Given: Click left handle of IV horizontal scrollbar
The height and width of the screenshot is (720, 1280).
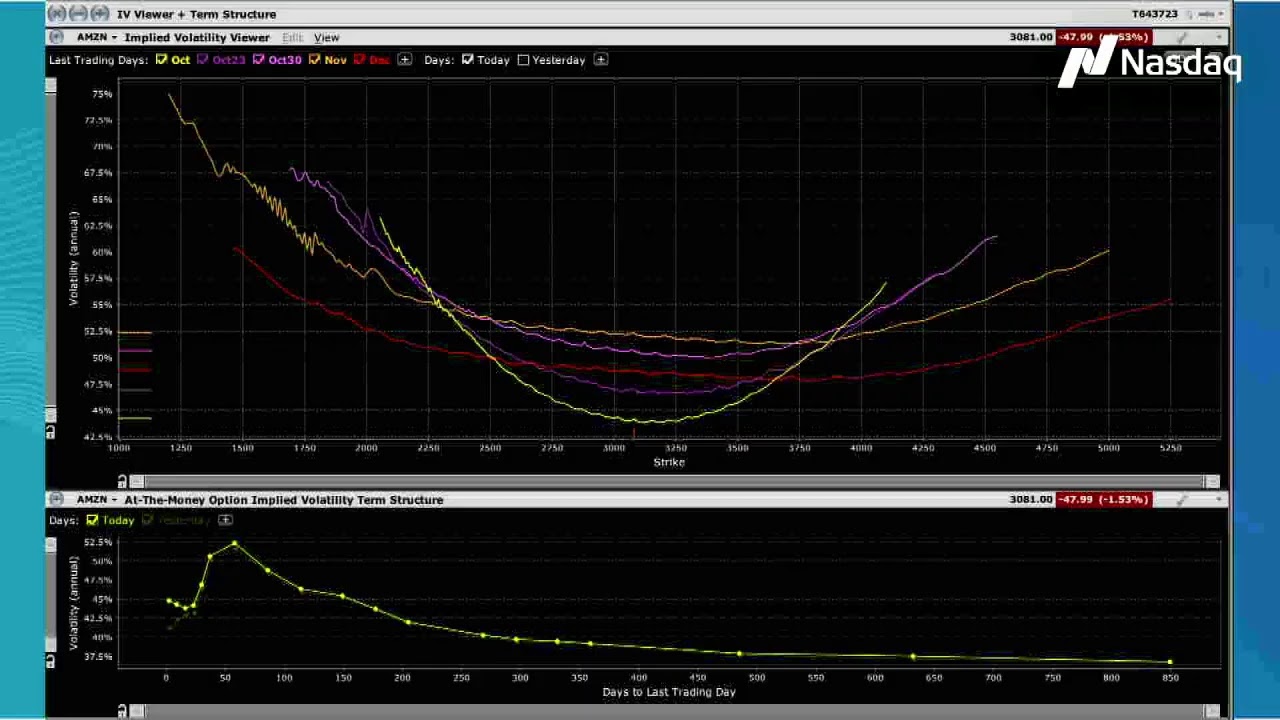Looking at the screenshot, I should 138,481.
